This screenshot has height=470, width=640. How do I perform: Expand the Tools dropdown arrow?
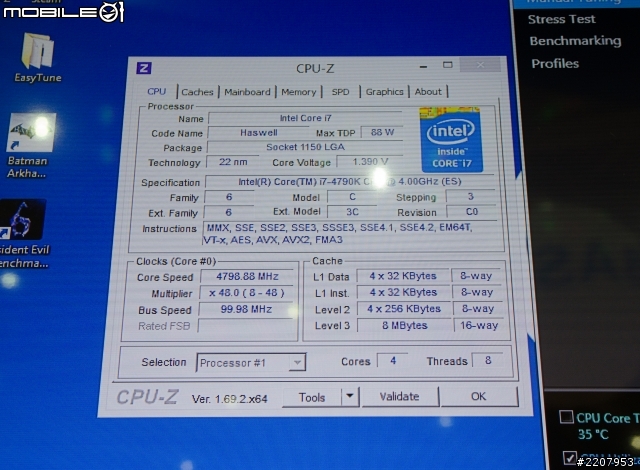(x=350, y=396)
